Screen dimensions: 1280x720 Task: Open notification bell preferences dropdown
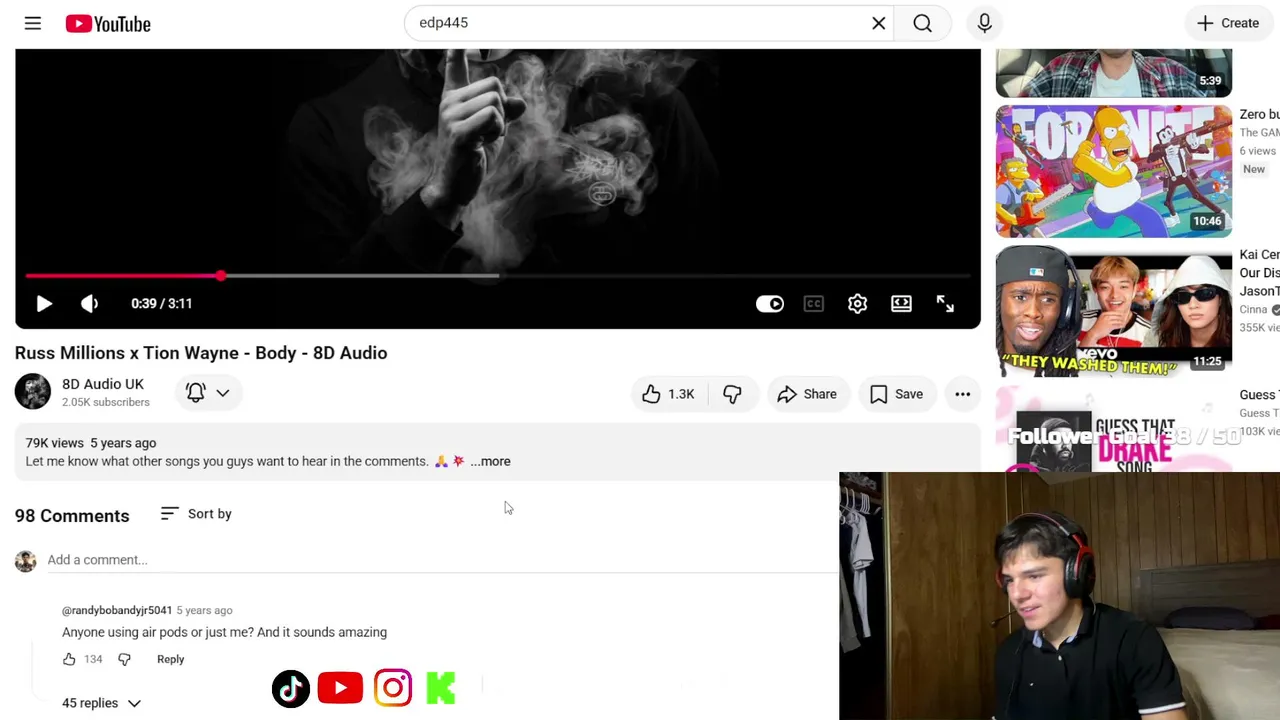tap(208, 393)
